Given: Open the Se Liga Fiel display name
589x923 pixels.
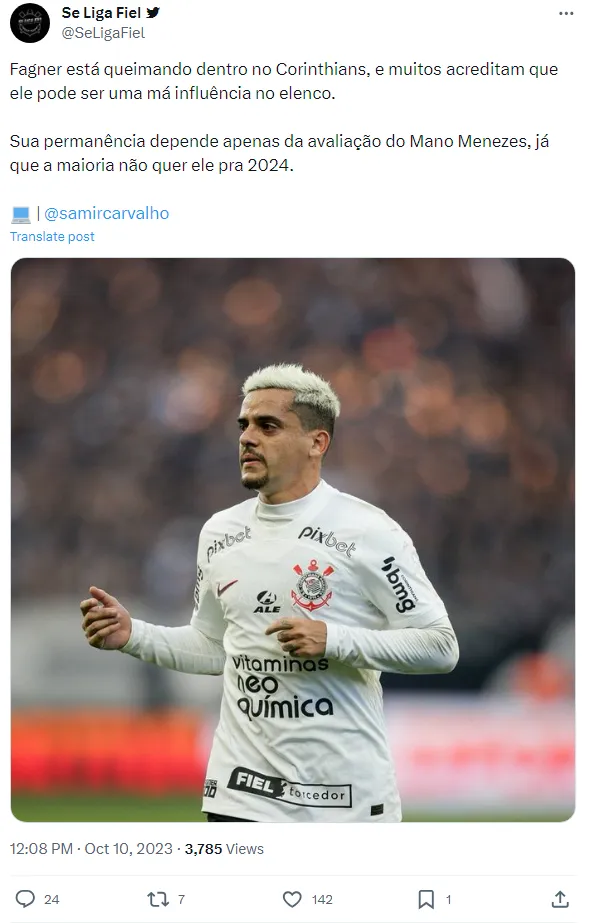Looking at the screenshot, I should [x=101, y=12].
